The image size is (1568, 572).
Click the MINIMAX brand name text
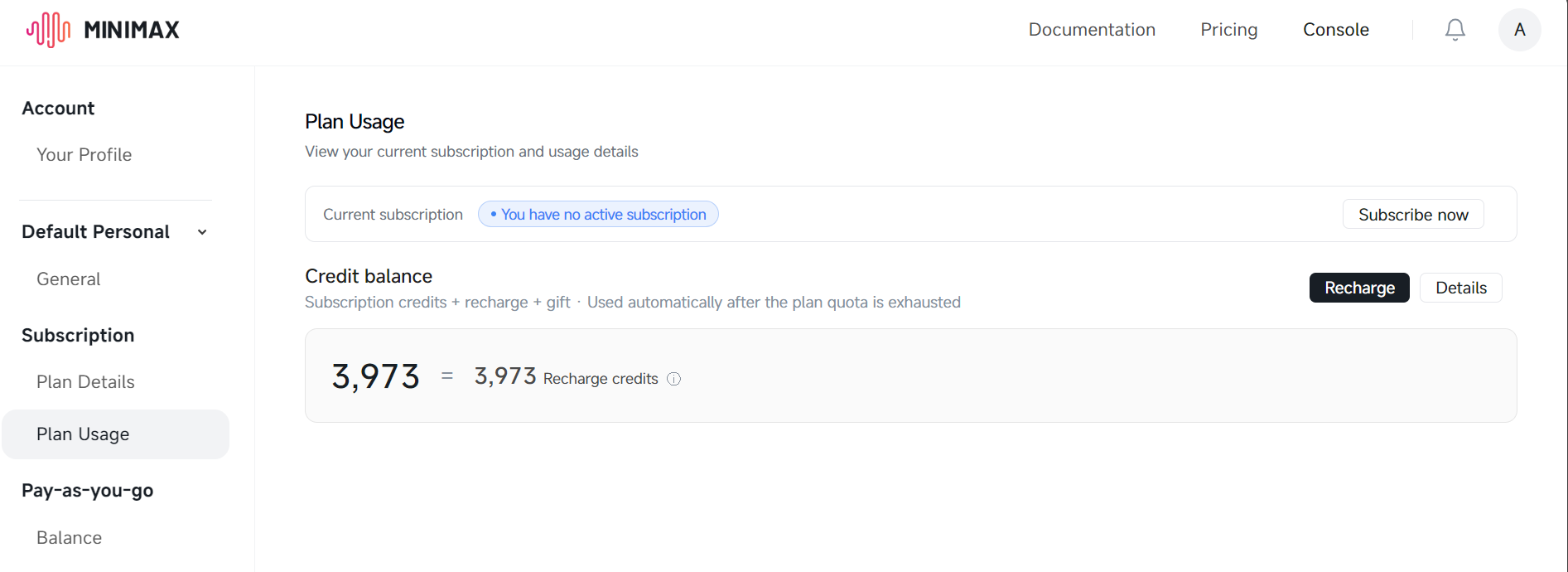[132, 30]
